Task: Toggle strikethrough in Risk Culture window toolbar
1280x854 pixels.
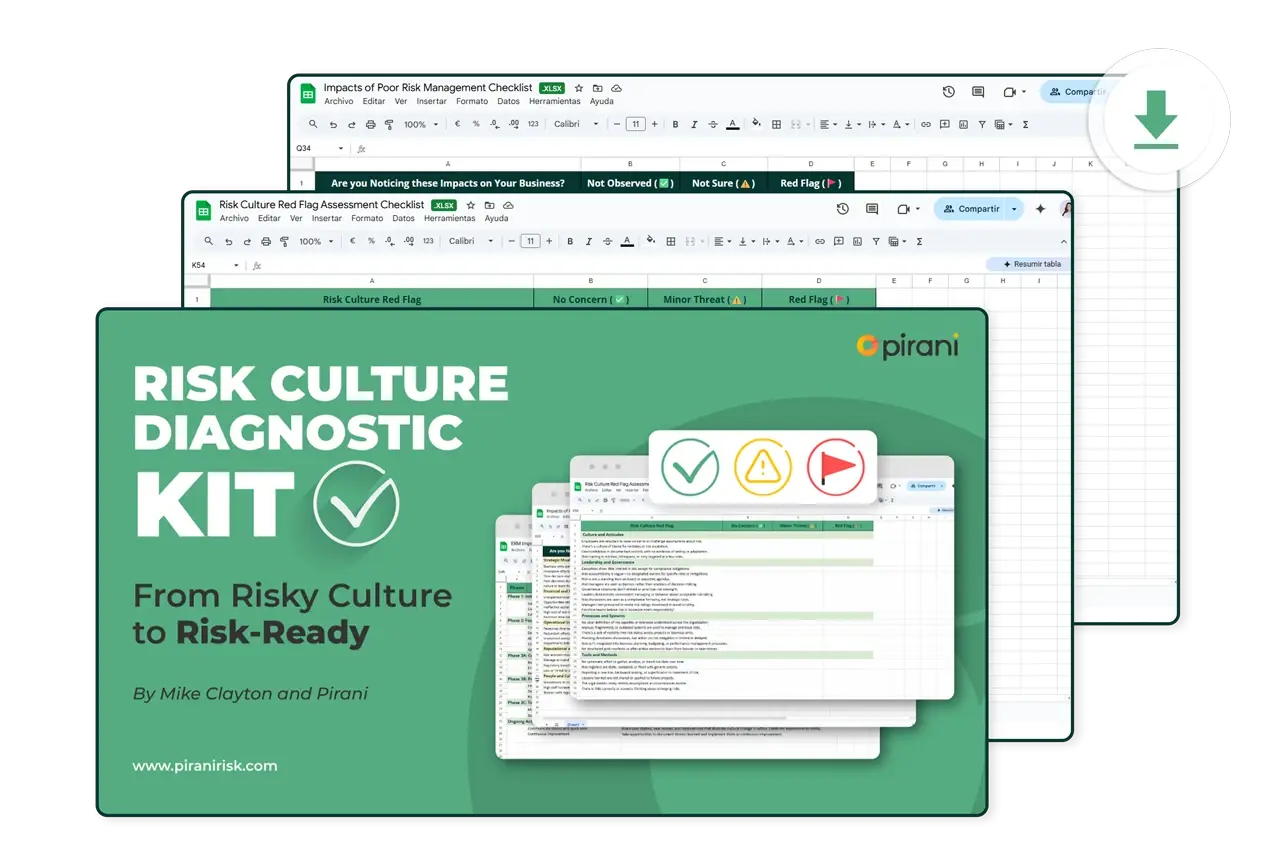Action: click(607, 241)
